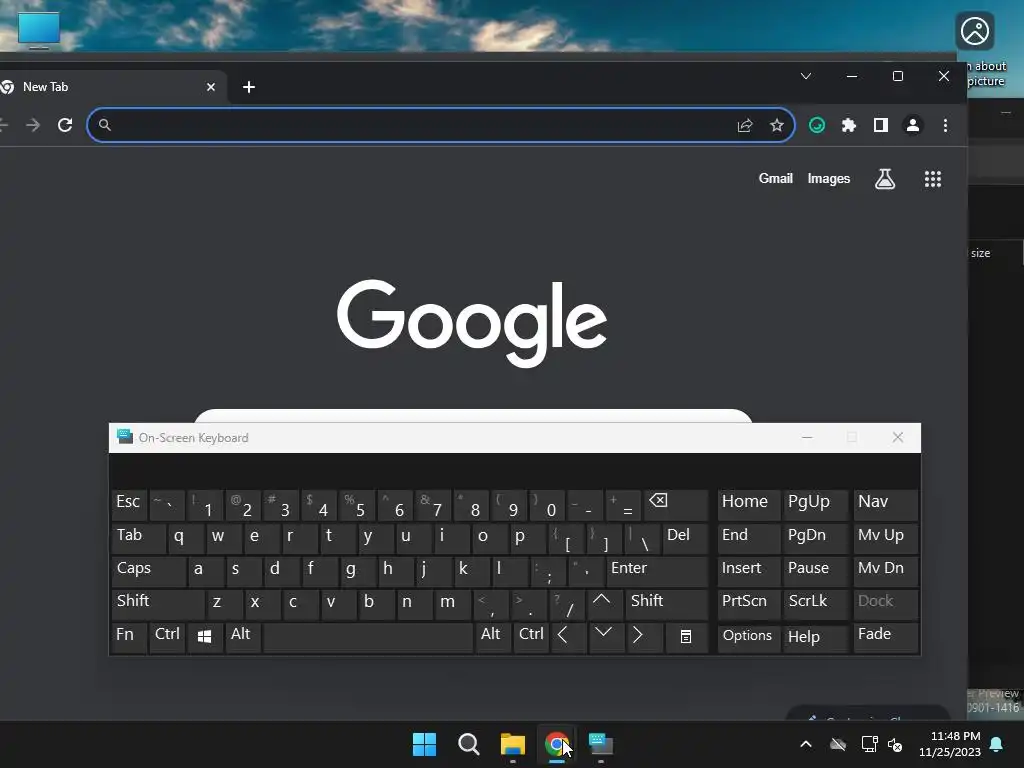The image size is (1024, 768).
Task: Toggle the left Alt key
Action: coord(243,637)
